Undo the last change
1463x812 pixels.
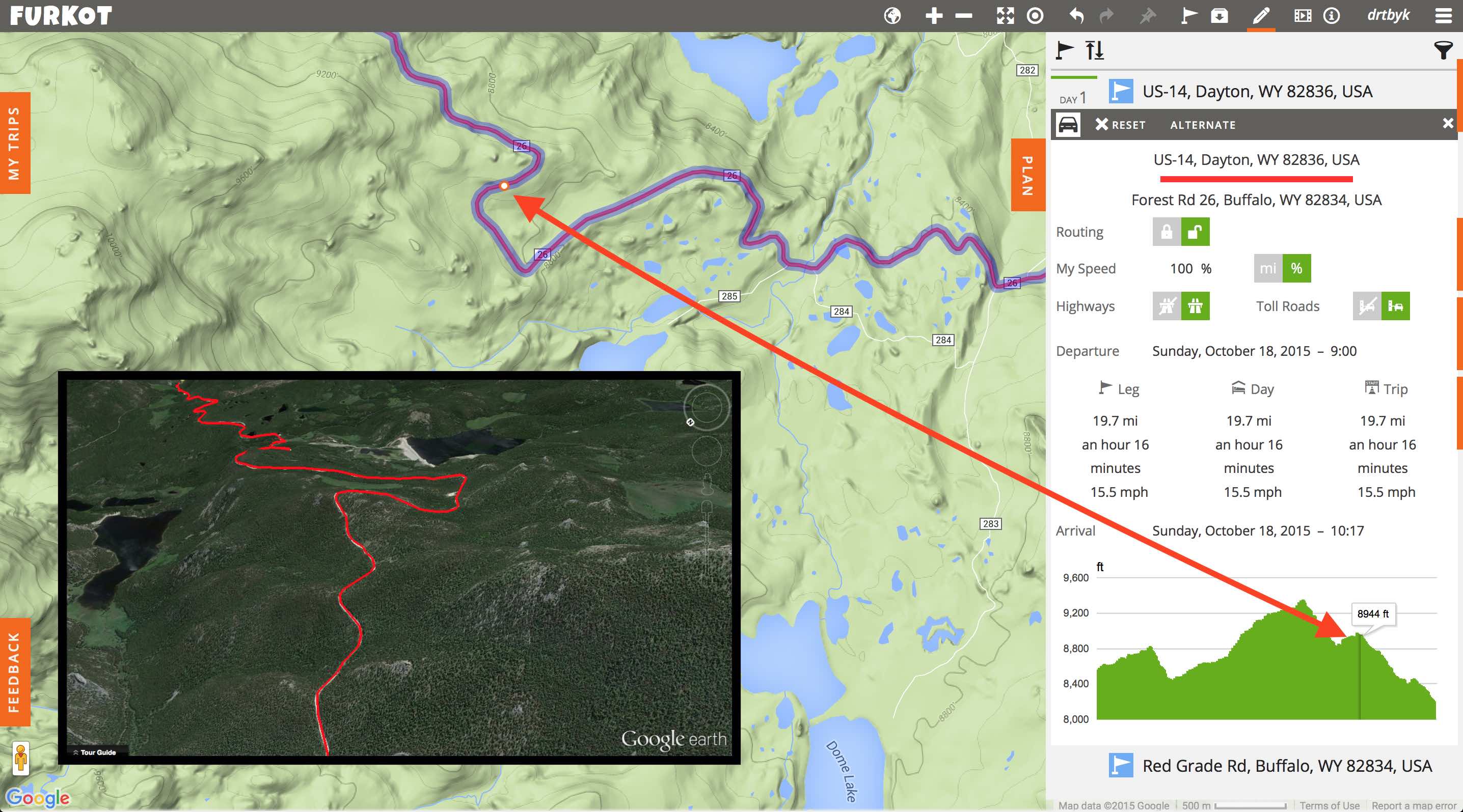tap(1076, 15)
